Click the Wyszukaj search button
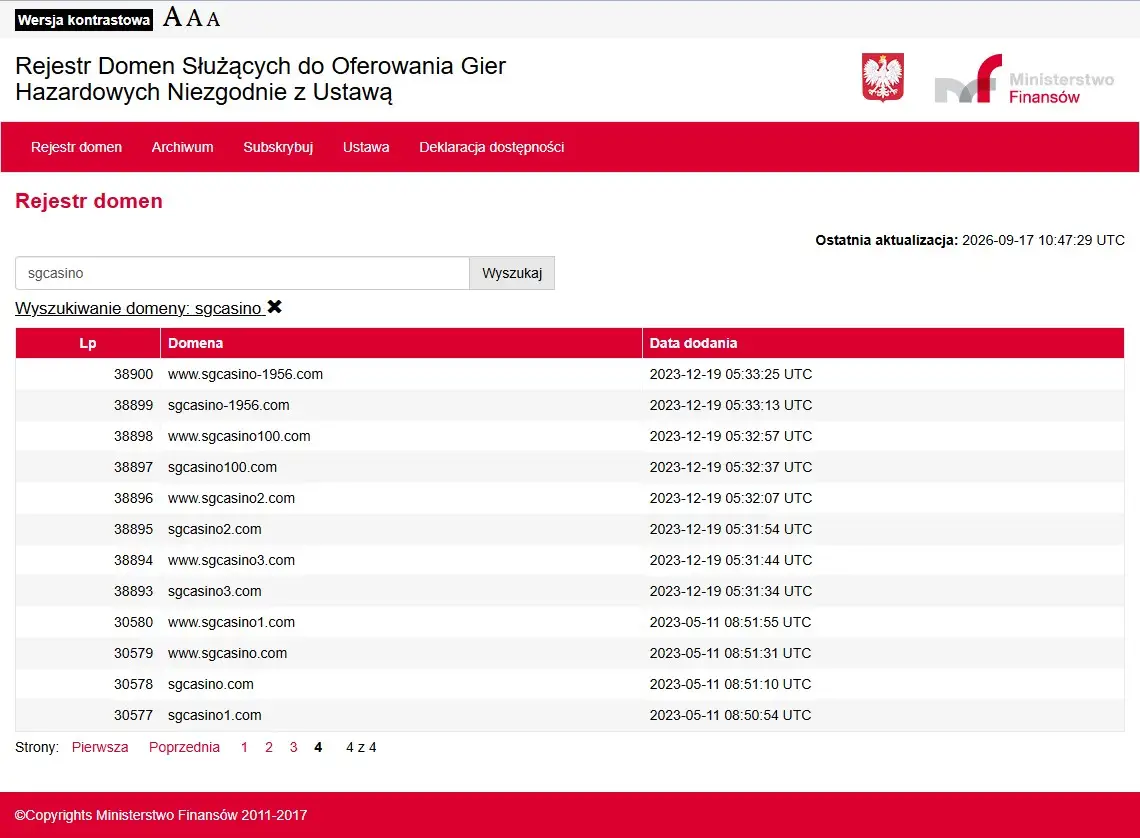Image resolution: width=1140 pixels, height=838 pixels. coord(512,273)
